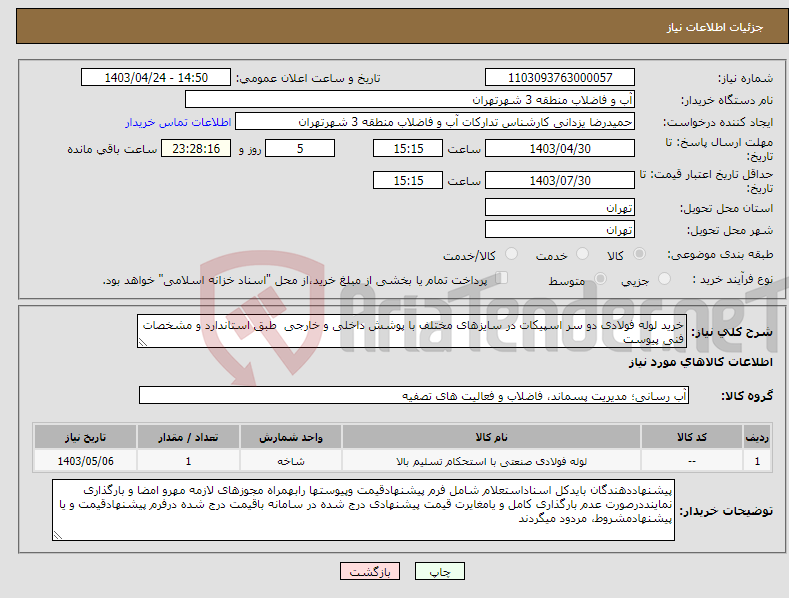Click the need number field 1103093763000057
Screen dimensions: 789x598
[x=560, y=78]
